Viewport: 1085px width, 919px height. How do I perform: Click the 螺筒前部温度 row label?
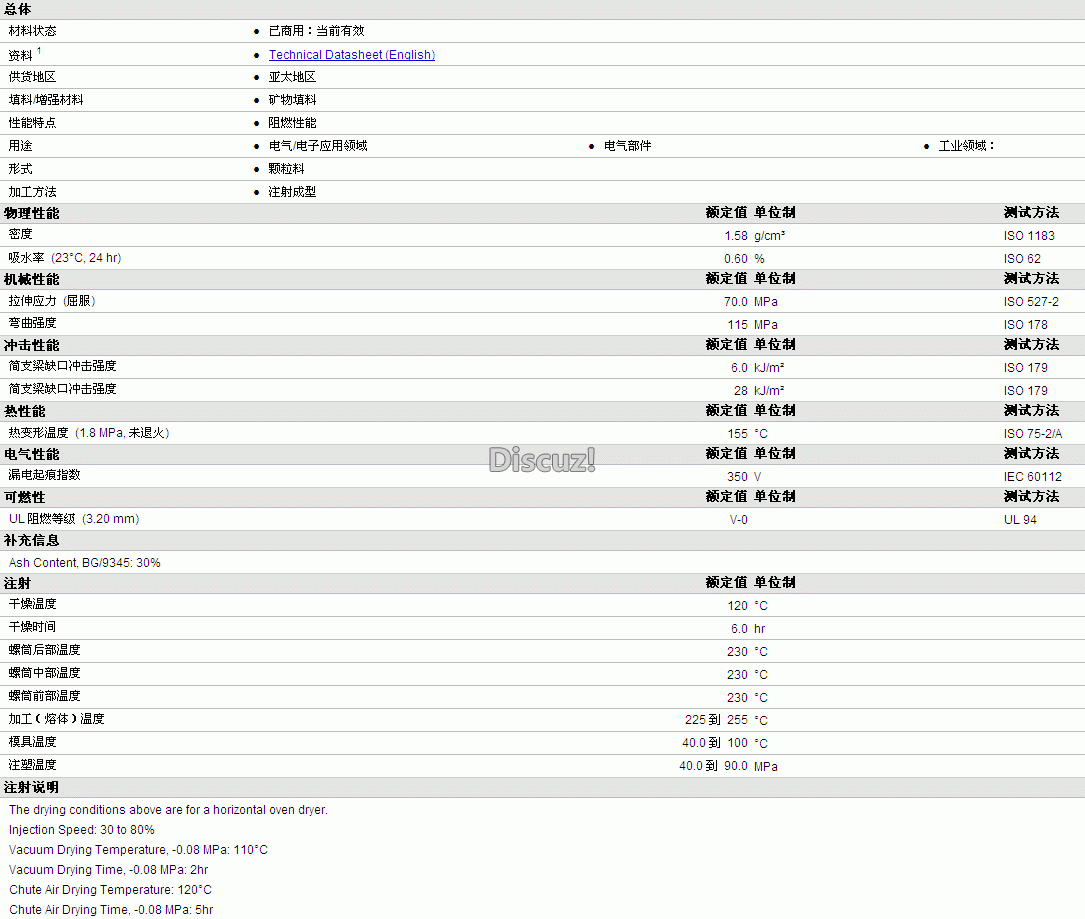44,696
